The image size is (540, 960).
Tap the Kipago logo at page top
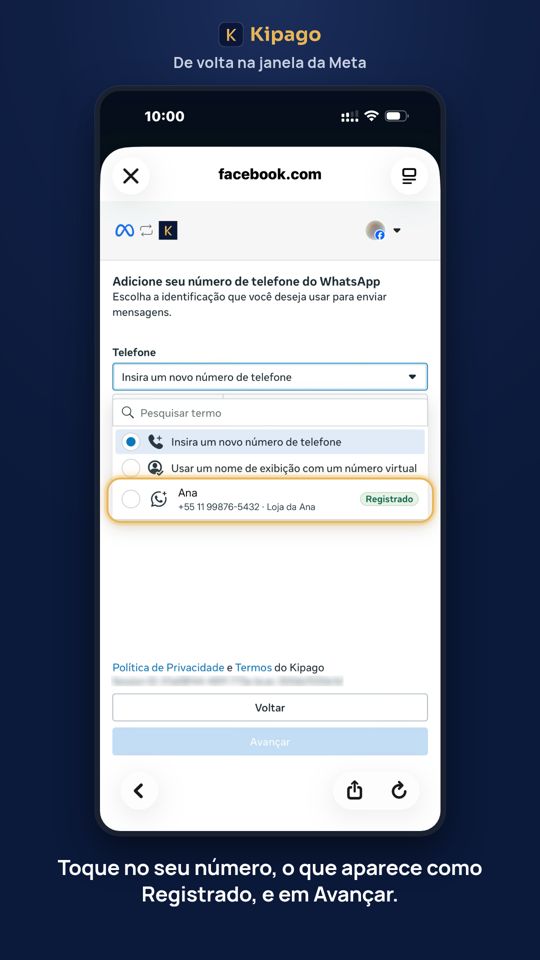[270, 35]
